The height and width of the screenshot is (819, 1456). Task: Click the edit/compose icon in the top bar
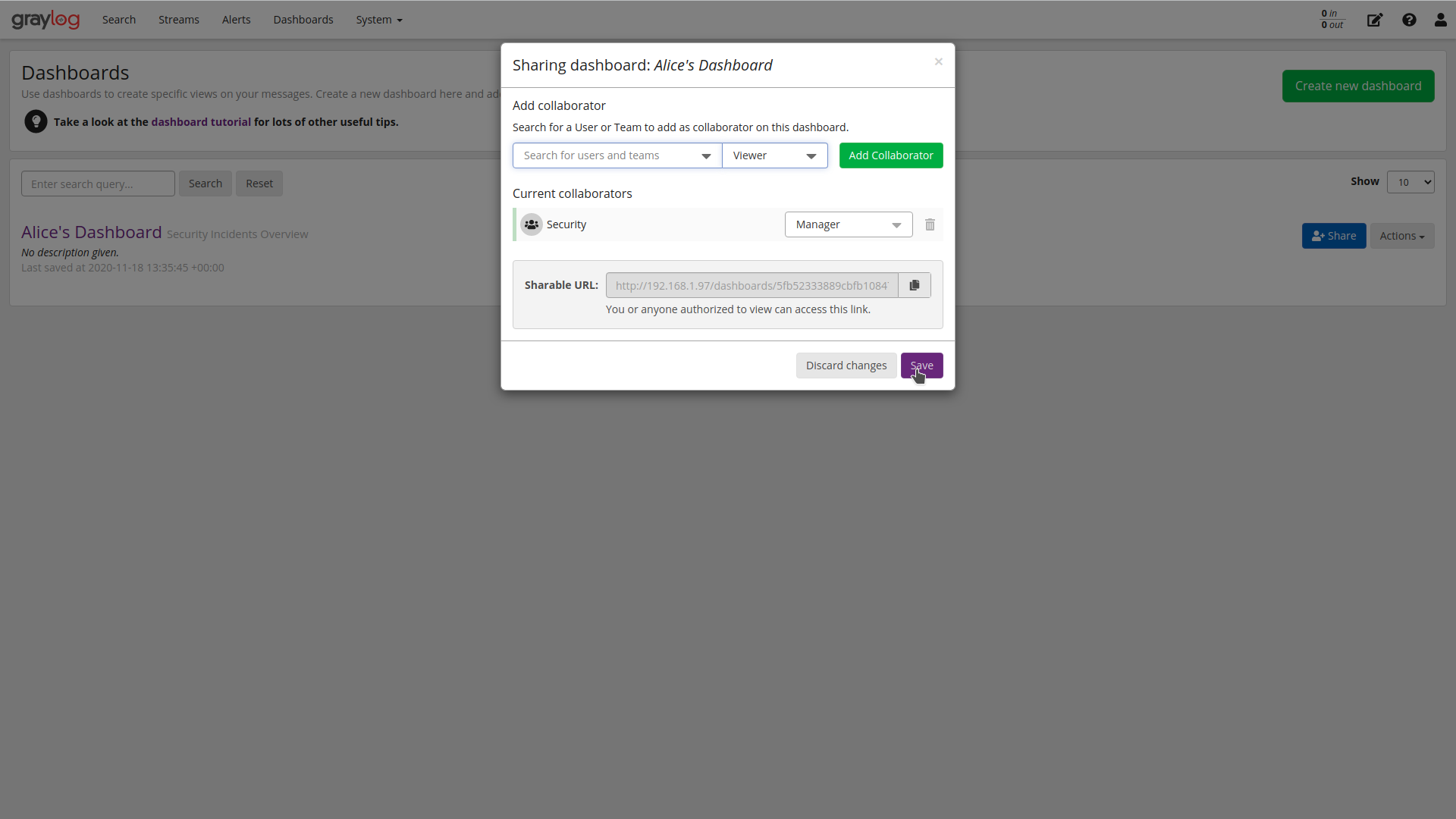coord(1375,20)
